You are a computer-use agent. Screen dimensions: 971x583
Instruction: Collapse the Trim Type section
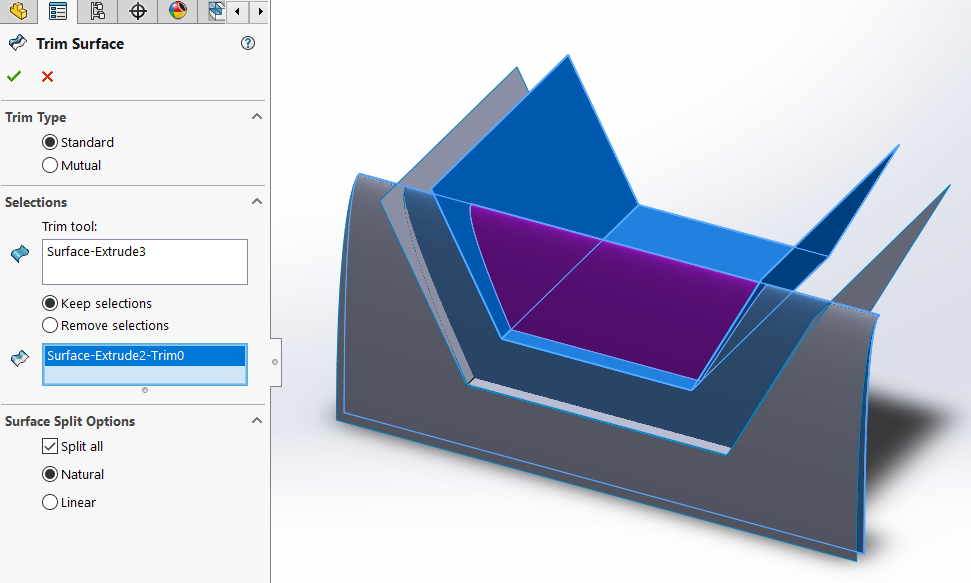(x=257, y=116)
